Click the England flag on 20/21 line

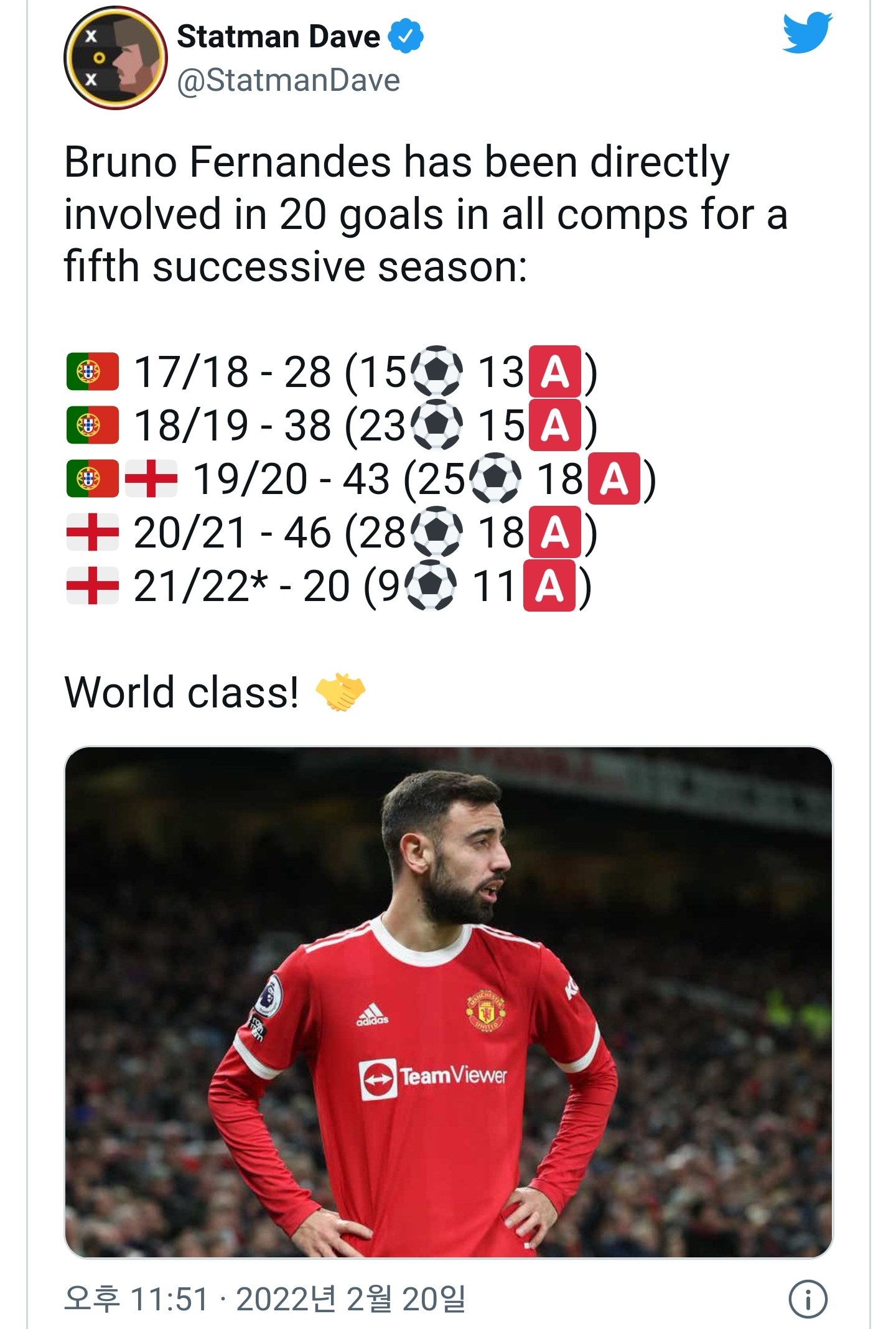93,532
